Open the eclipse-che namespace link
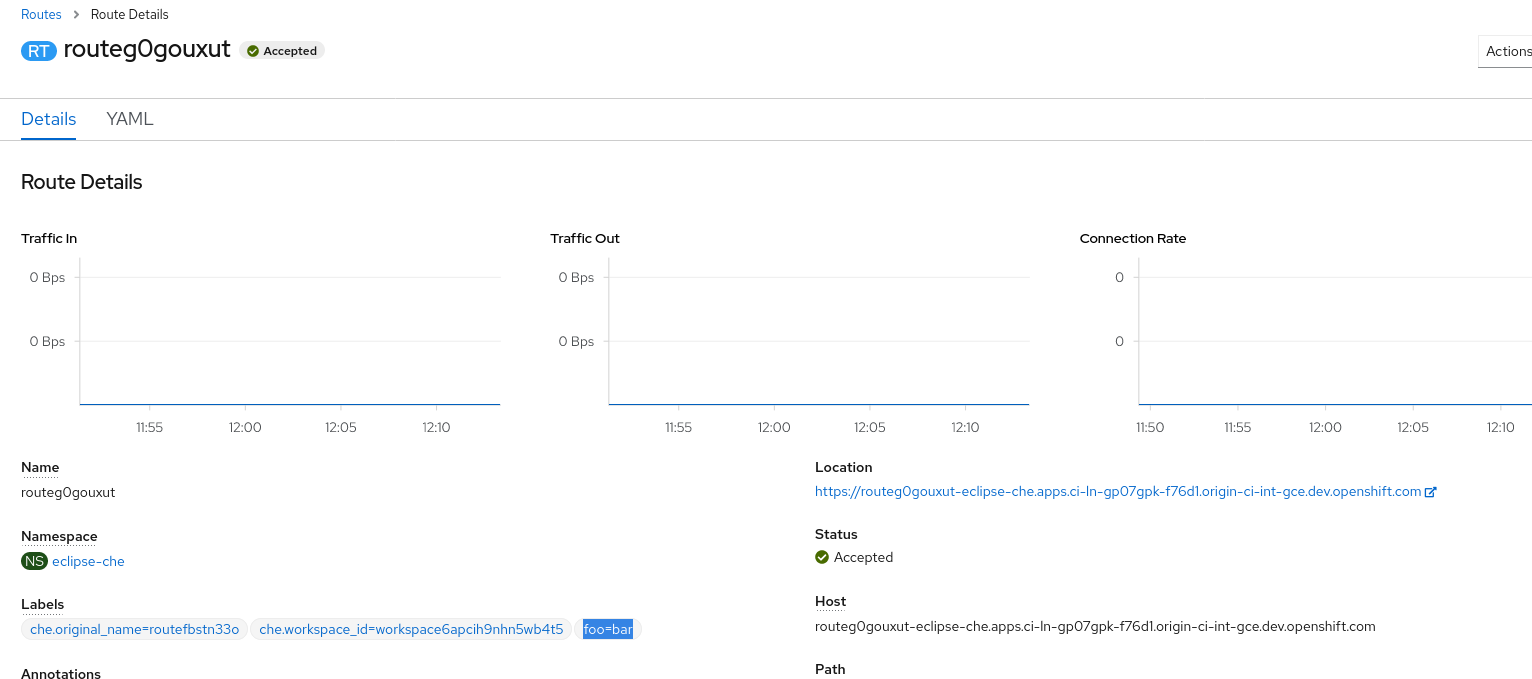The image size is (1532, 679). pos(88,561)
